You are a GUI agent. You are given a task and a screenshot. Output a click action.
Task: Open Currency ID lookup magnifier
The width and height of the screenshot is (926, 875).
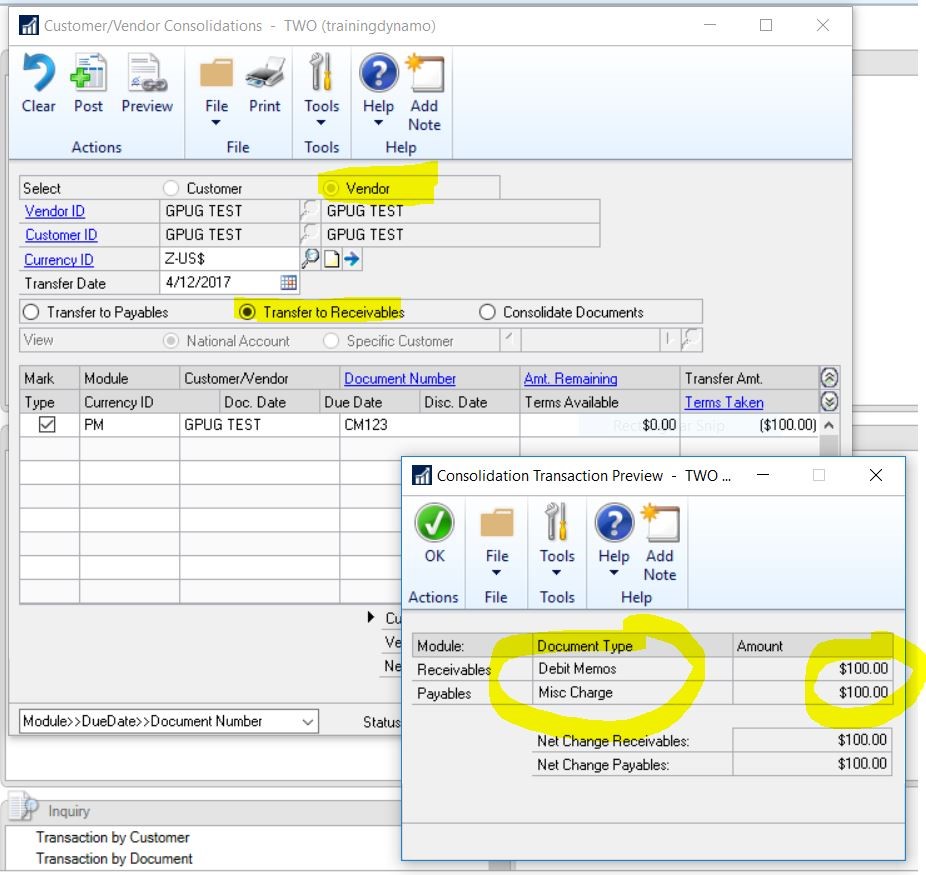point(311,259)
